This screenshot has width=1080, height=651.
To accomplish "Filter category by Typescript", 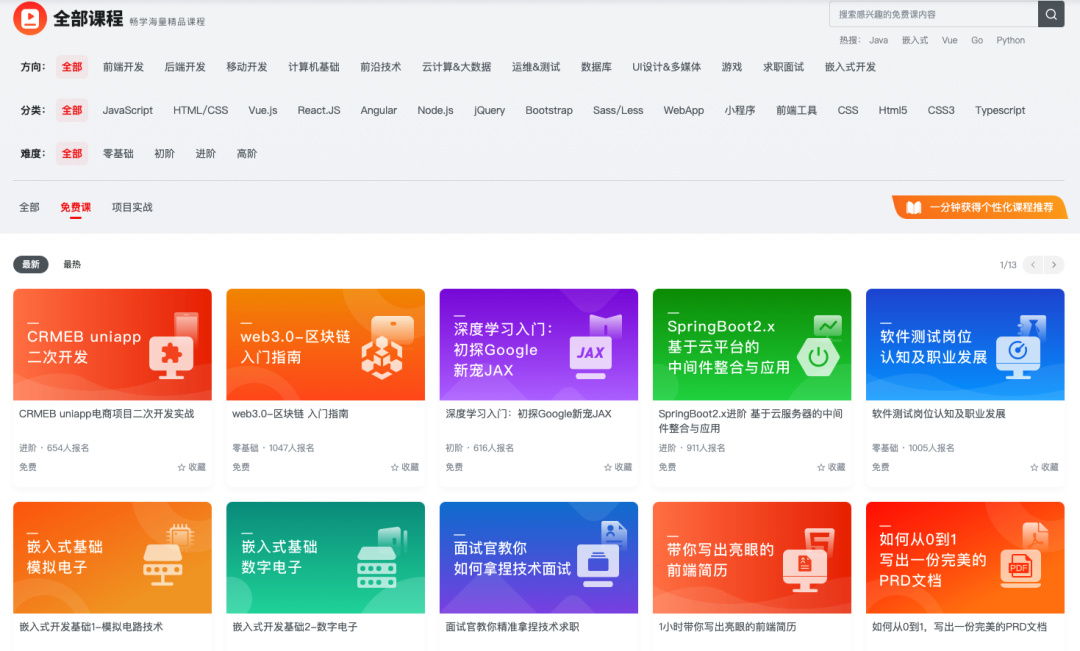I will 1000,110.
